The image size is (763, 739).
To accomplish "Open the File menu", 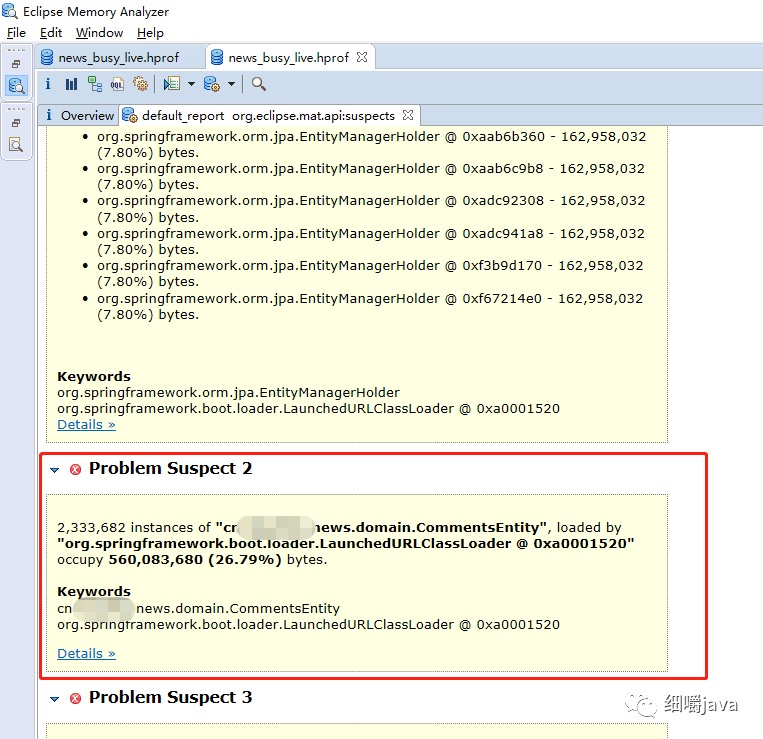I will pos(16,33).
